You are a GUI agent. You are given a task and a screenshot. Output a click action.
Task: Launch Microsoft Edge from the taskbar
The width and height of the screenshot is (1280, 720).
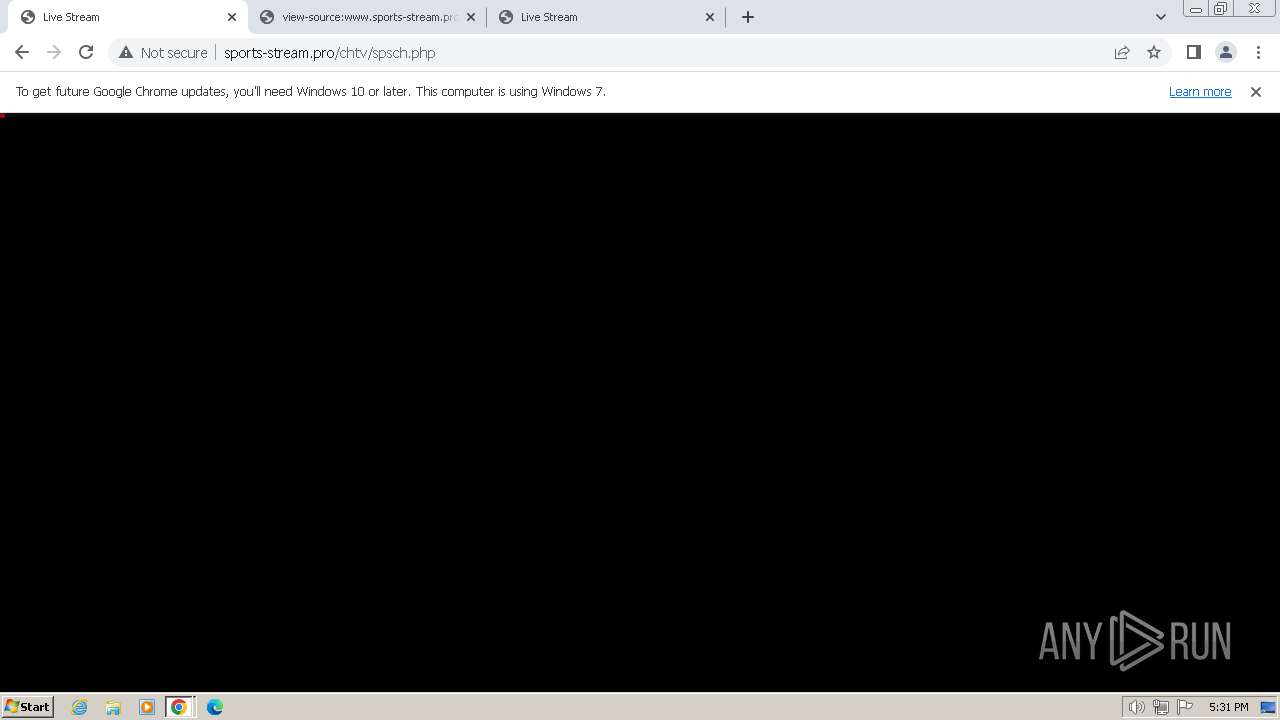[215, 707]
